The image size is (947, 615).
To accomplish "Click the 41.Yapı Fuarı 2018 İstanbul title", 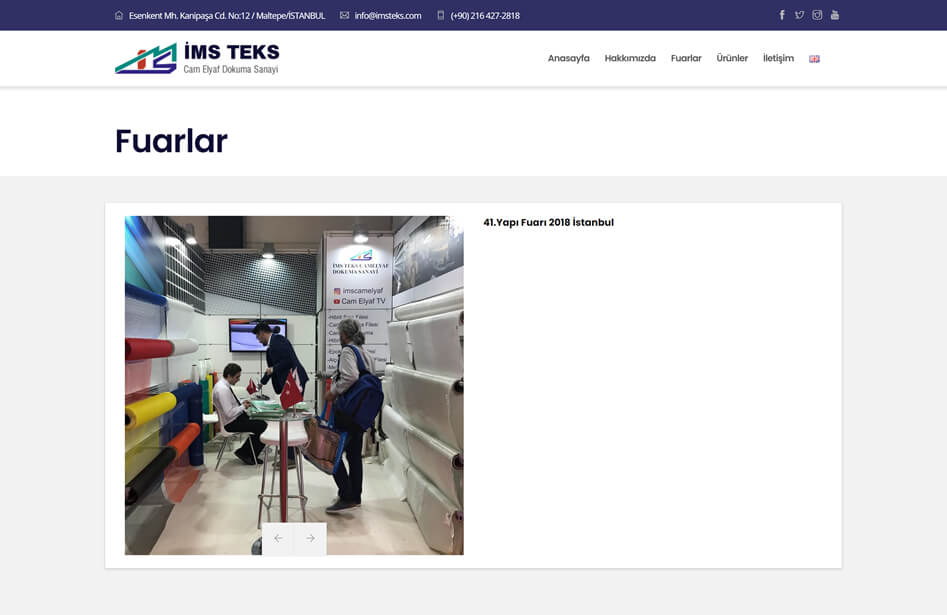I will 548,222.
